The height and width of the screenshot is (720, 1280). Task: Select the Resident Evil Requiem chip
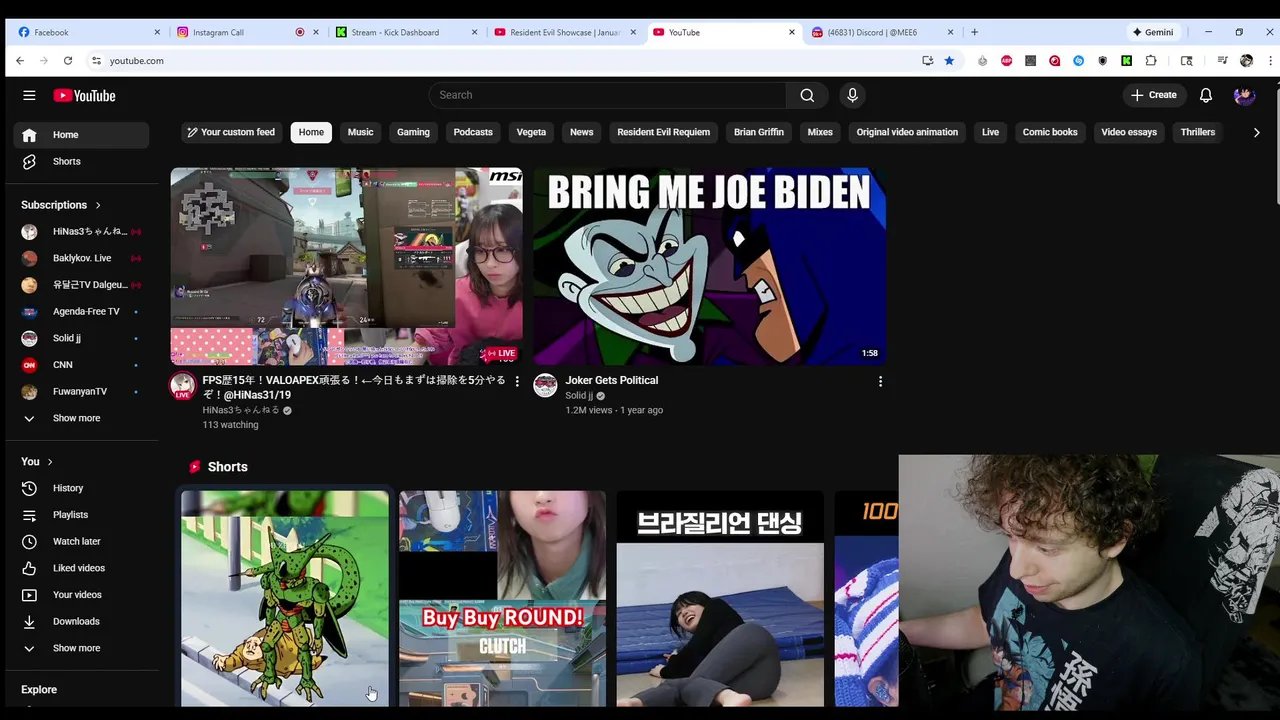point(663,132)
